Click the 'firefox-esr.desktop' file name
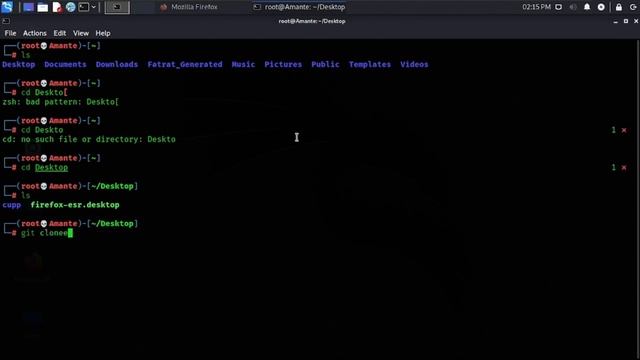This screenshot has width=640, height=360. coord(75,205)
